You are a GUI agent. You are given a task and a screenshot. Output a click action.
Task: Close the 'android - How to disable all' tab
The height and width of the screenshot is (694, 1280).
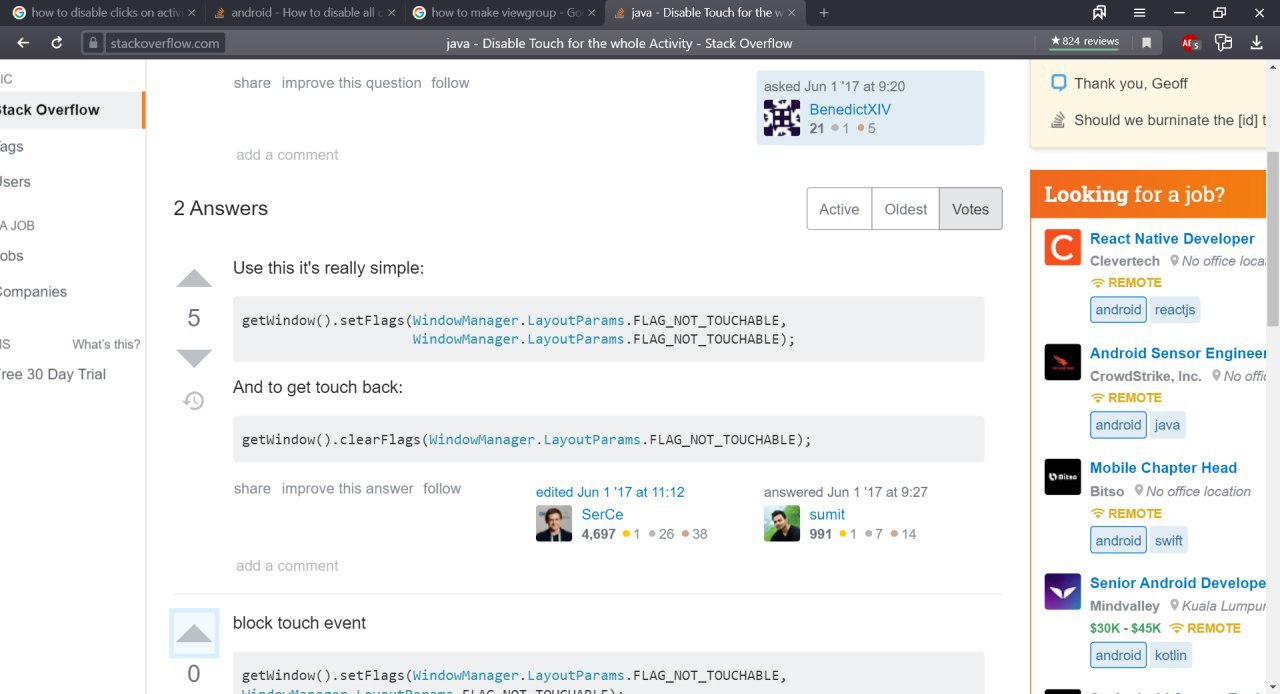391,13
